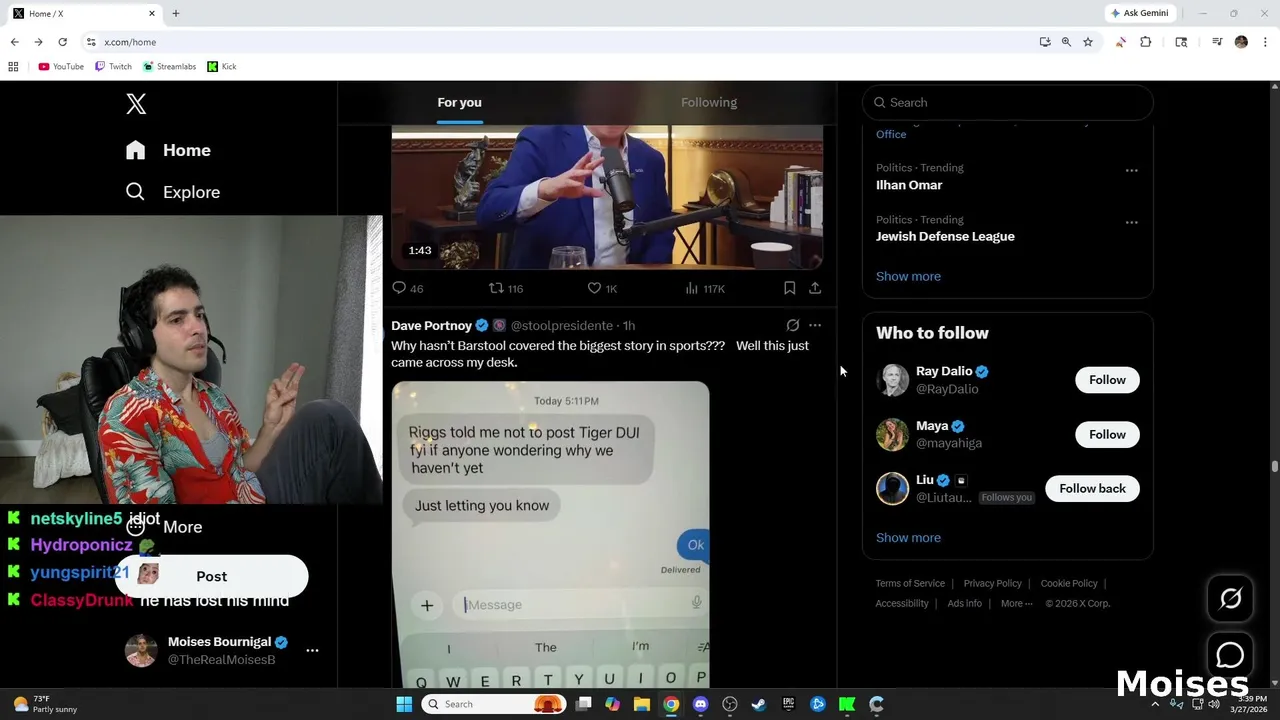Open the Messages floating chat button
The height and width of the screenshot is (720, 1280).
[x=1230, y=655]
